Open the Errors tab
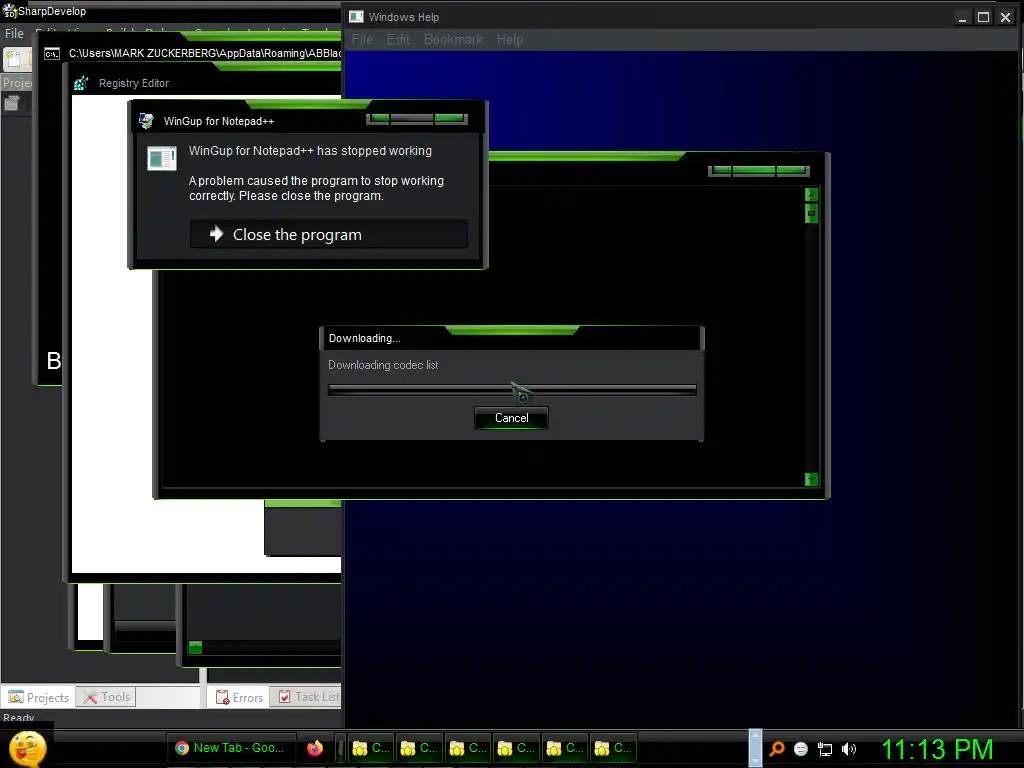This screenshot has width=1024, height=768. pos(239,697)
